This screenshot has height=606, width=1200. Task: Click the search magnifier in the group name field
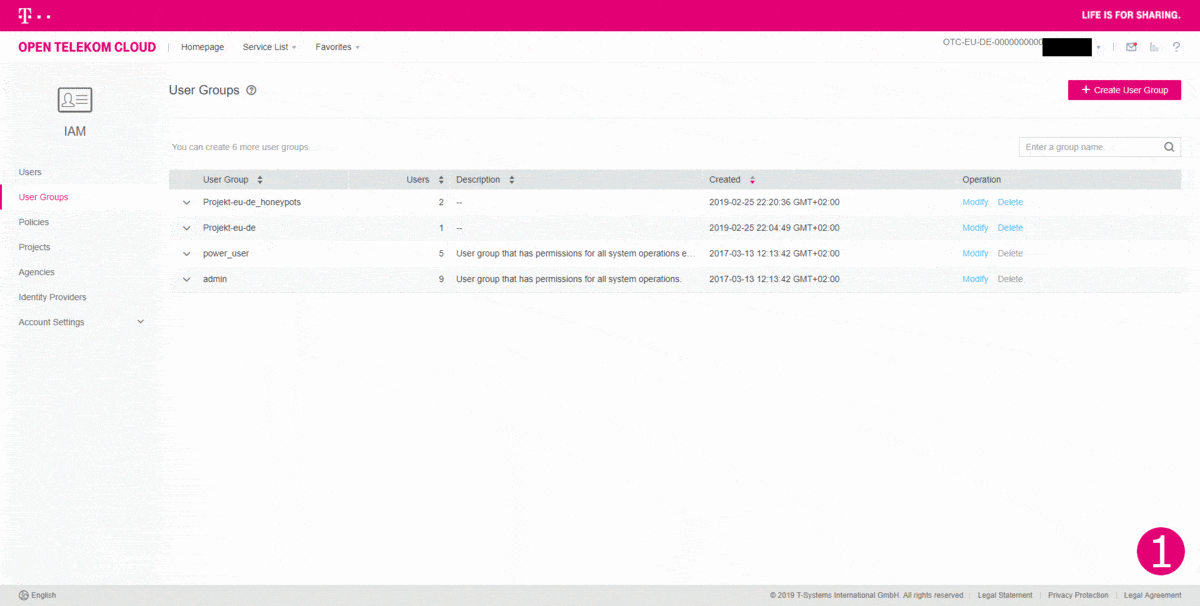point(1169,146)
